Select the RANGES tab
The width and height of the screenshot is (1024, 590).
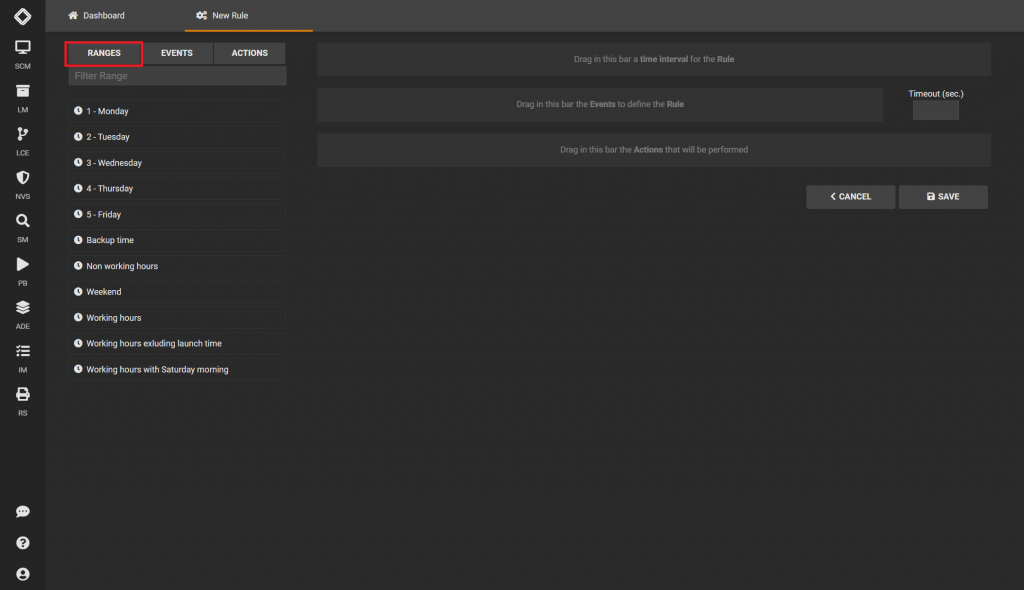point(104,53)
